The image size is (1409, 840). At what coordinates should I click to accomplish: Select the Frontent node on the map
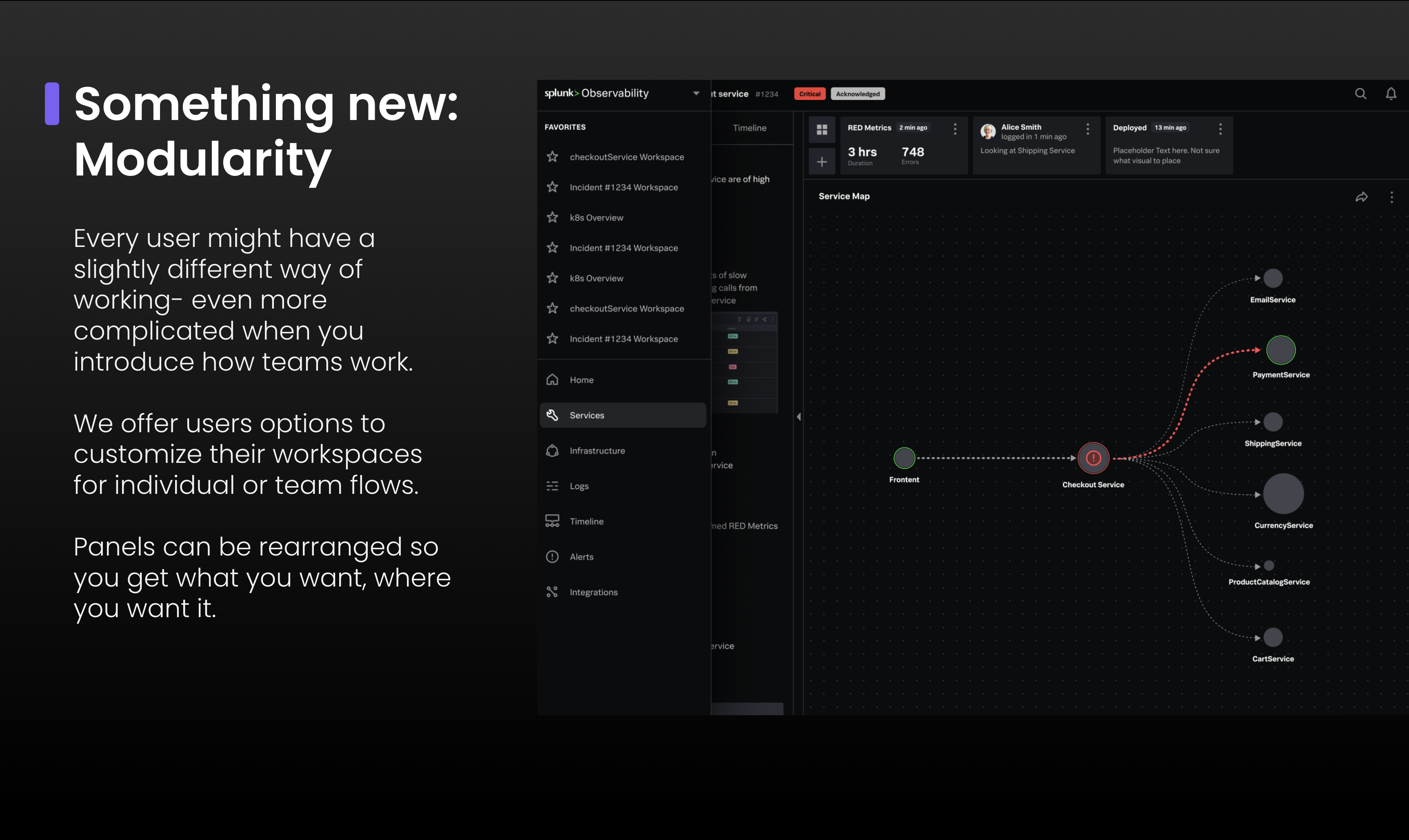pyautogui.click(x=904, y=458)
